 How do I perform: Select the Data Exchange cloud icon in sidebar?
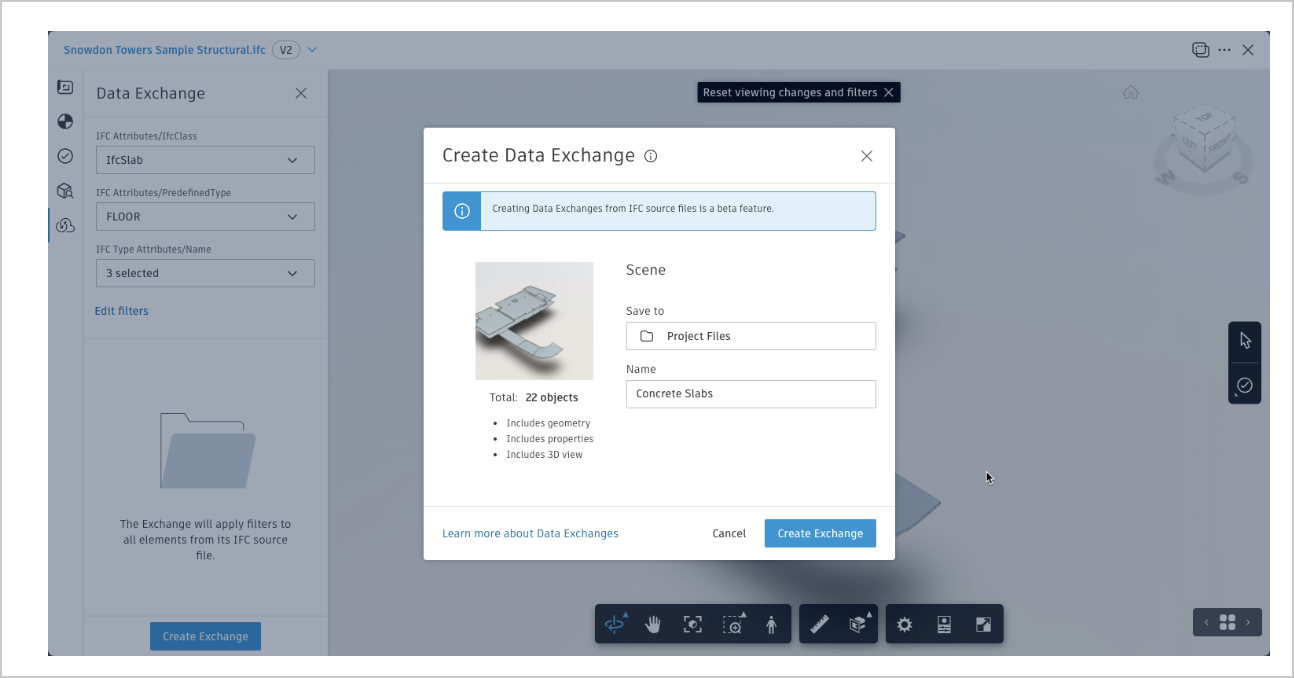[x=64, y=225]
